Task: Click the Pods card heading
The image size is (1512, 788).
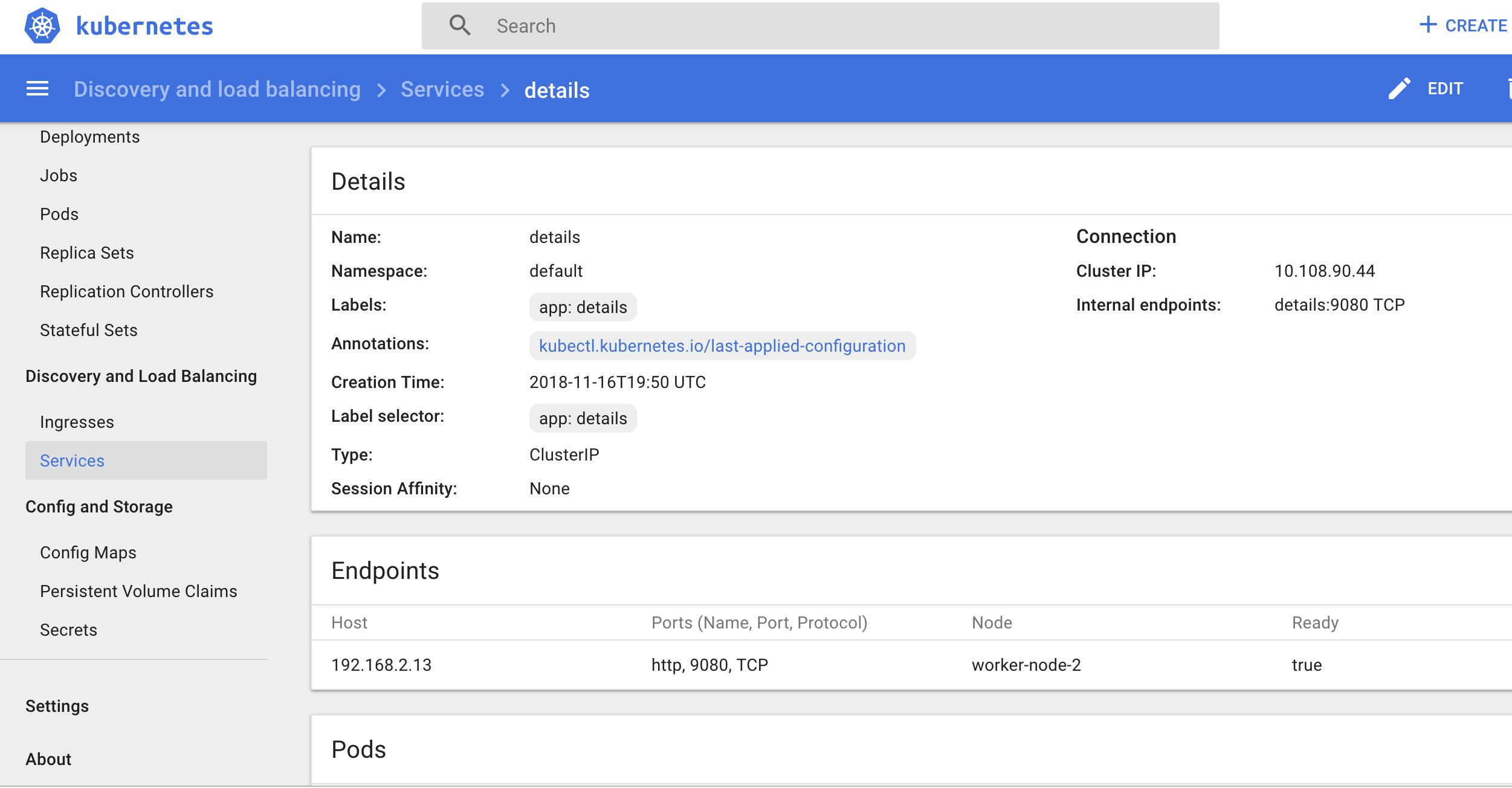Action: click(358, 749)
